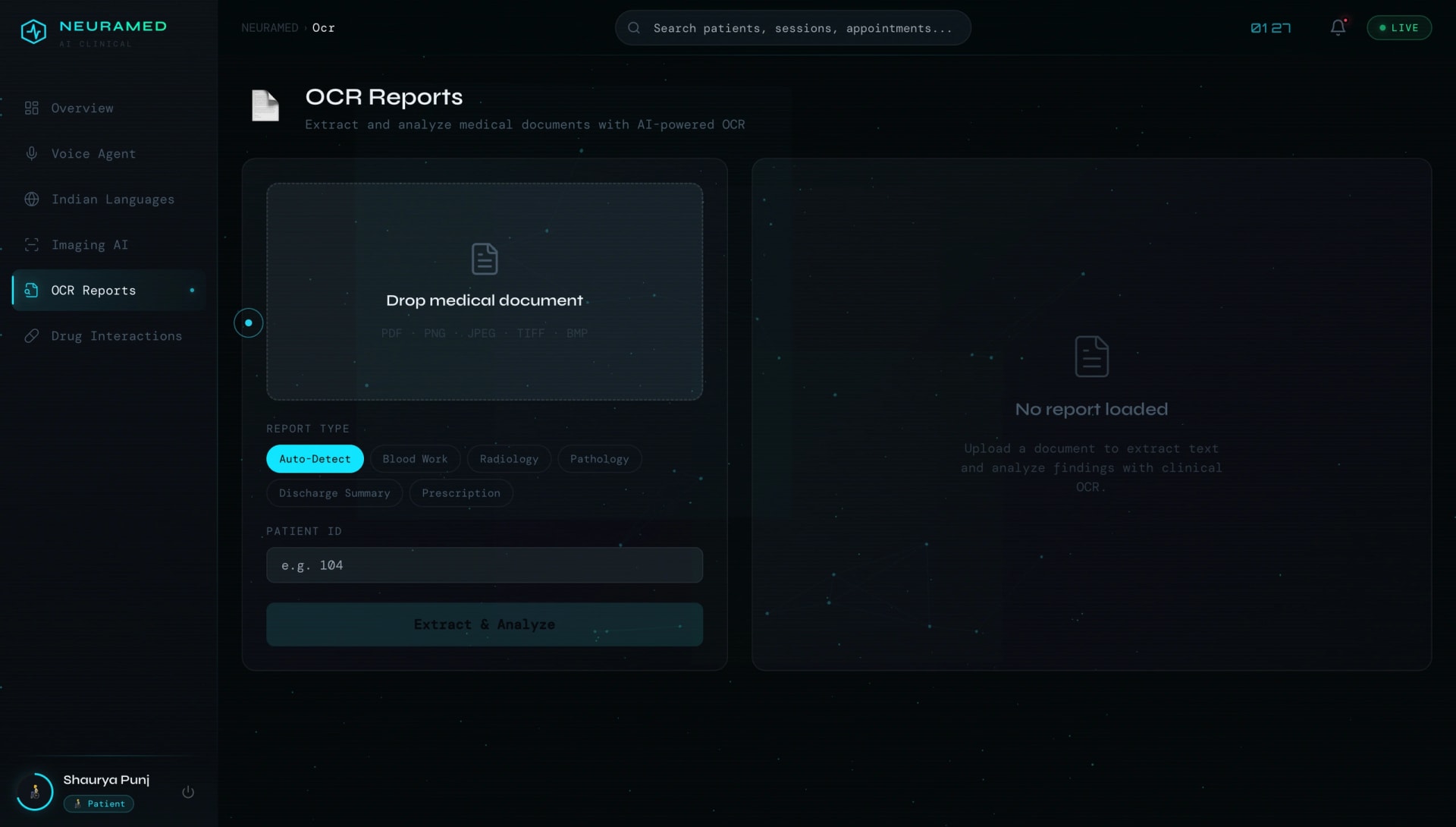Click the LIVE status badge
Viewport: 1456px width, 827px height.
[1399, 27]
